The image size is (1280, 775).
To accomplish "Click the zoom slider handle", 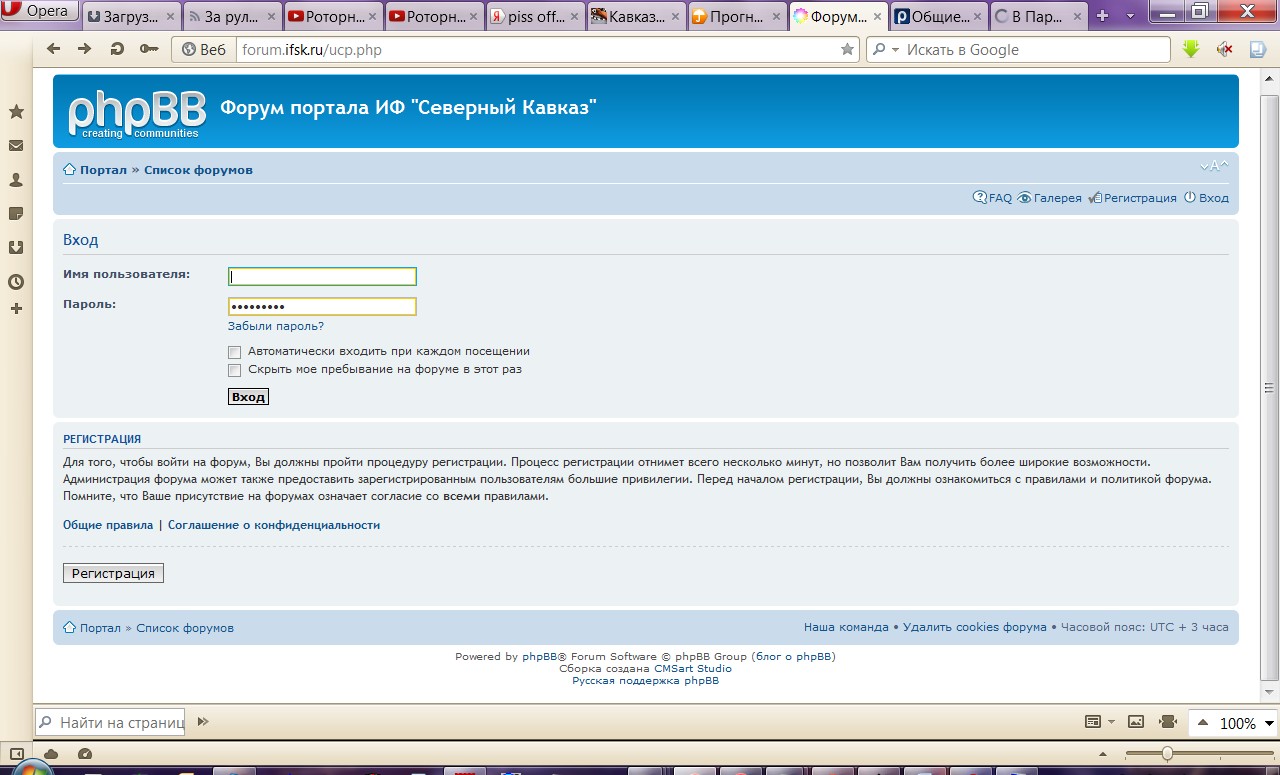I will click(1167, 753).
